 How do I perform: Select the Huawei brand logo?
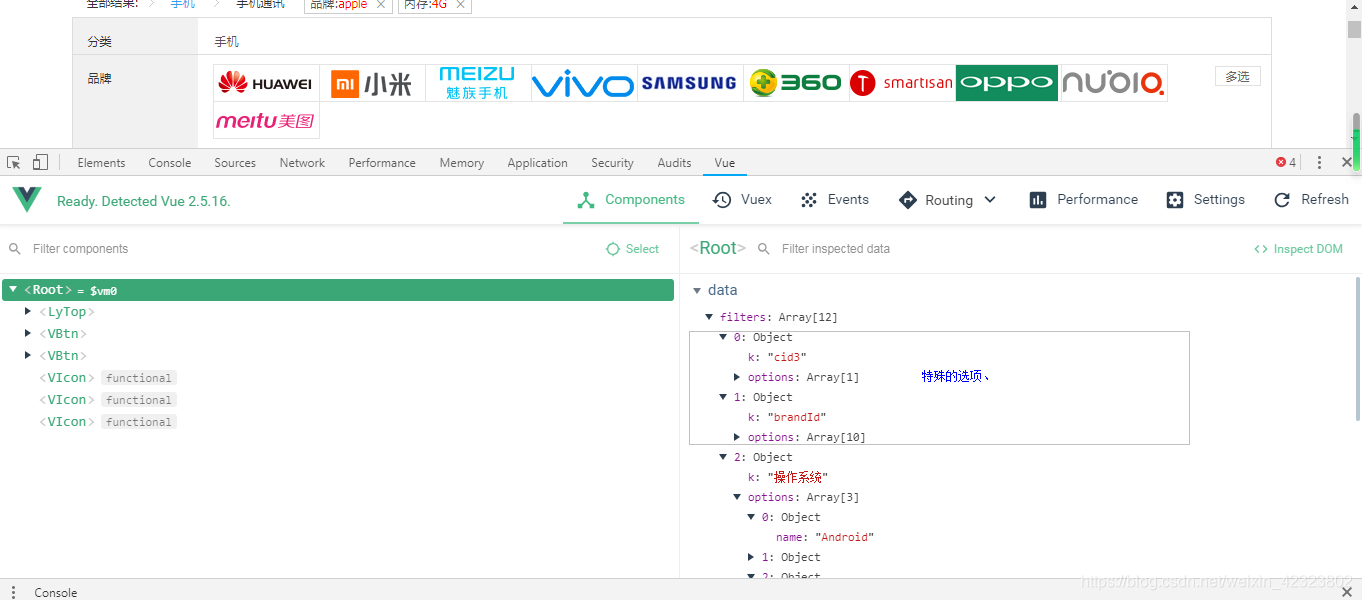(266, 83)
